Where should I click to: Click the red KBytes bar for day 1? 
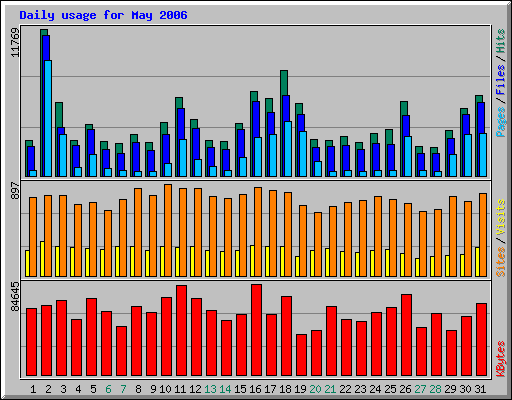click(32, 342)
